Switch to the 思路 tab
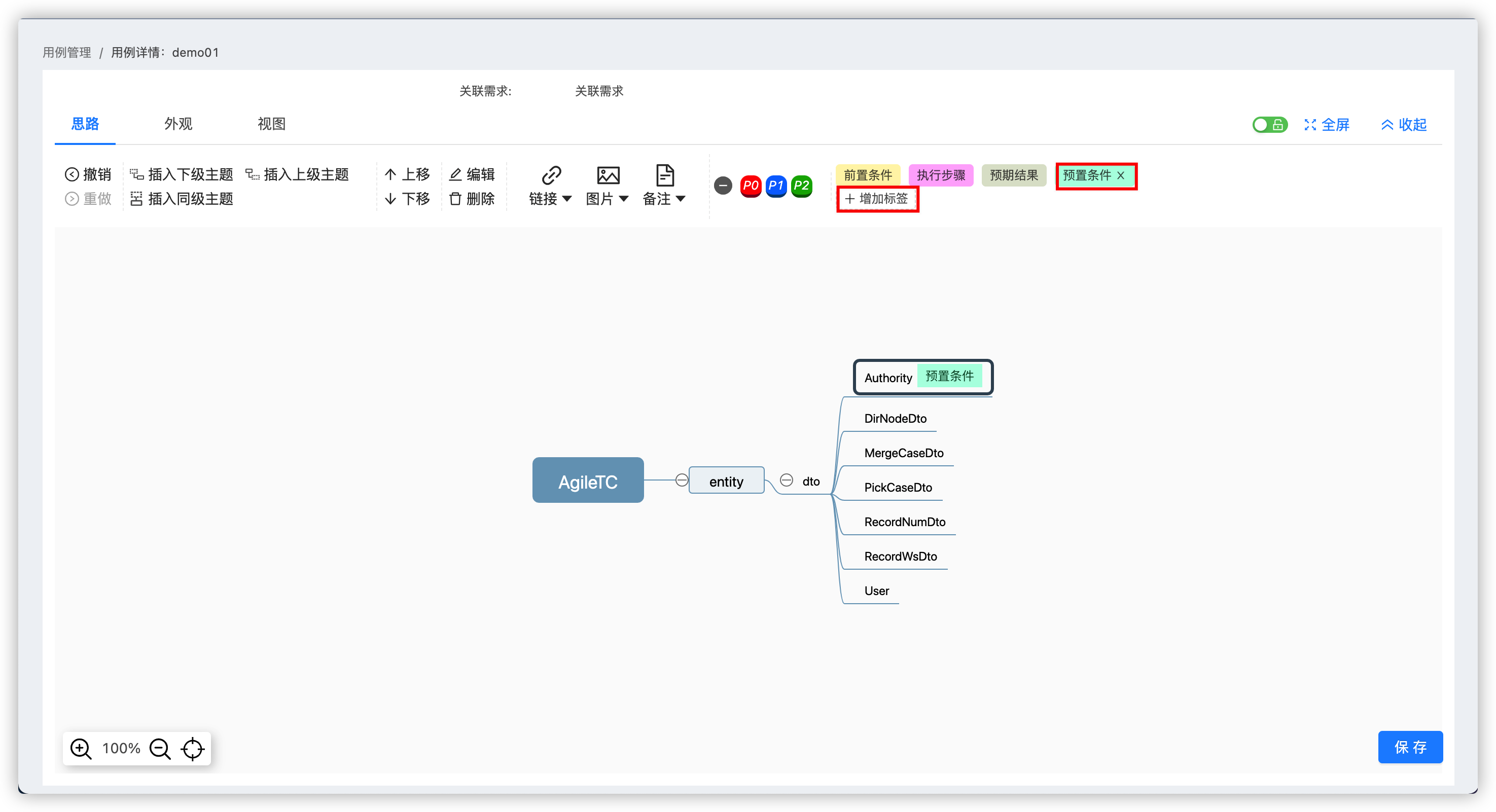This screenshot has width=1496, height=812. point(85,124)
